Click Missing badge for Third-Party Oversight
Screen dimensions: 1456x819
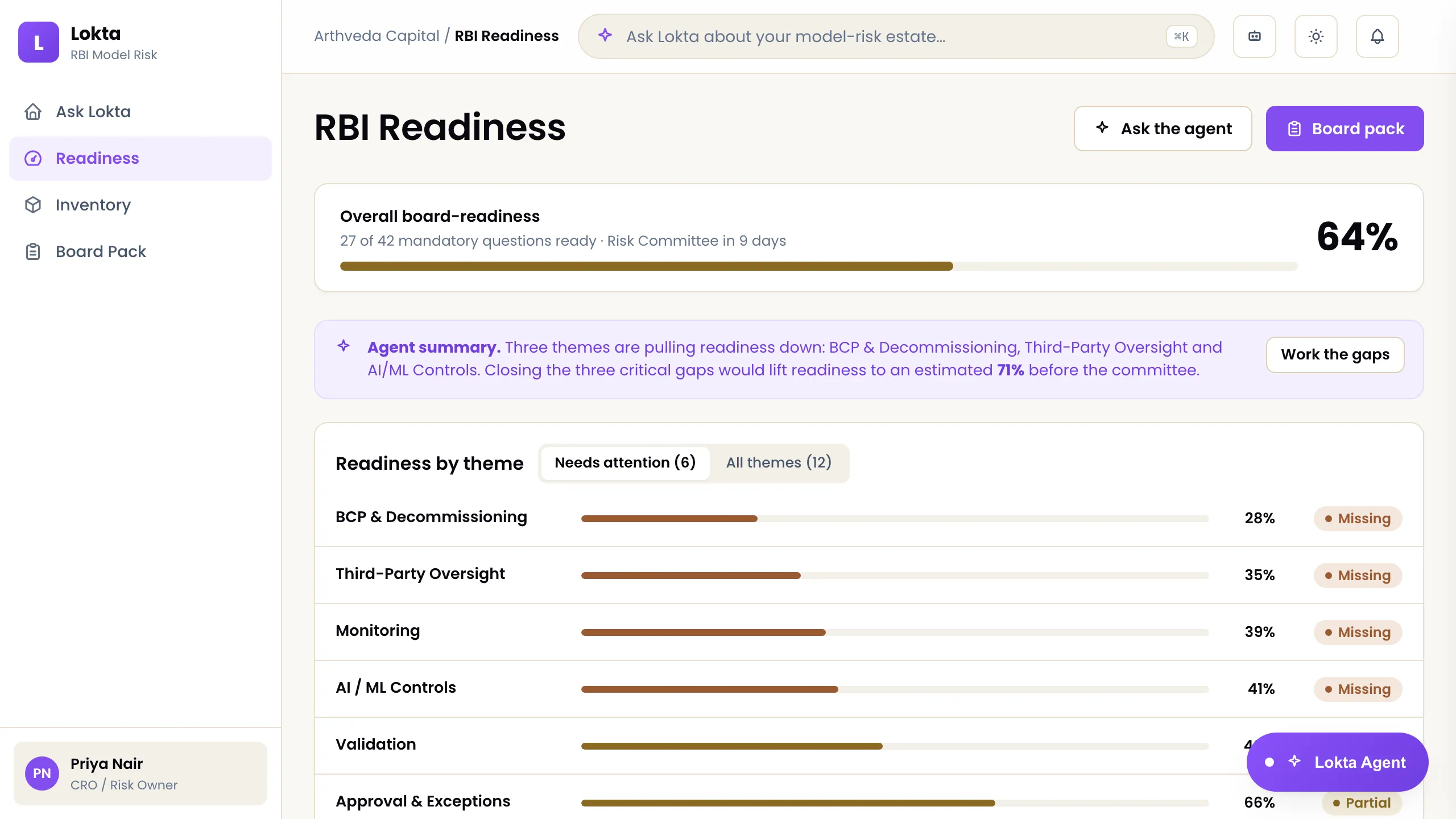pyautogui.click(x=1358, y=576)
